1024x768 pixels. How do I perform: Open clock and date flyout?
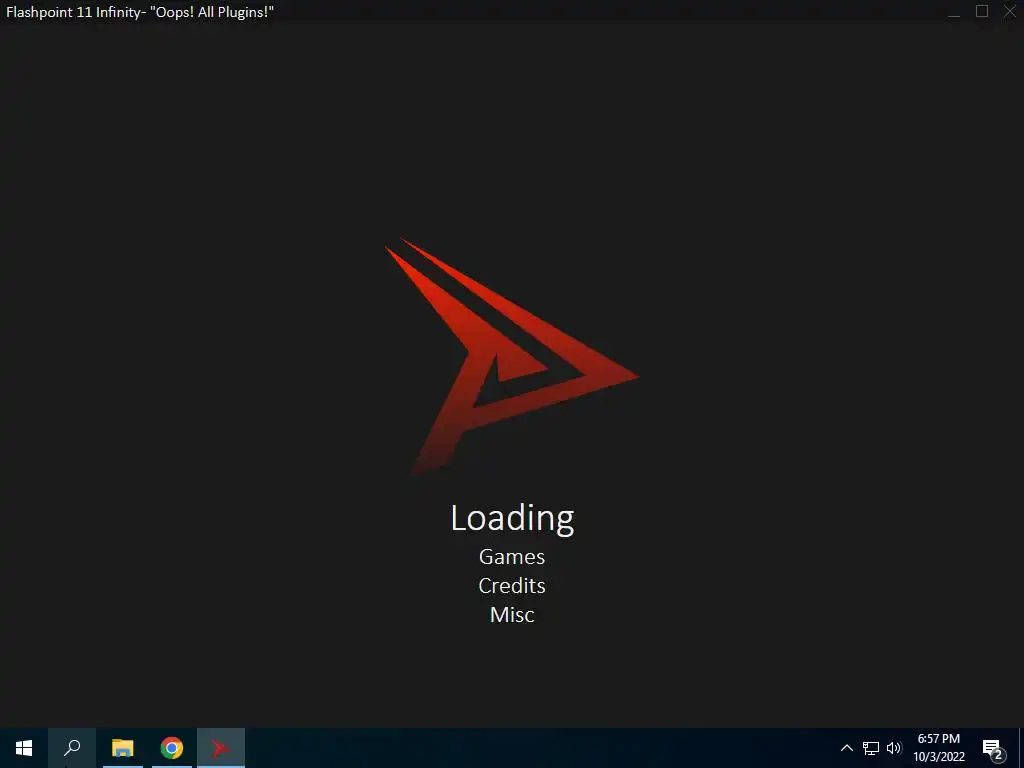[x=939, y=748]
